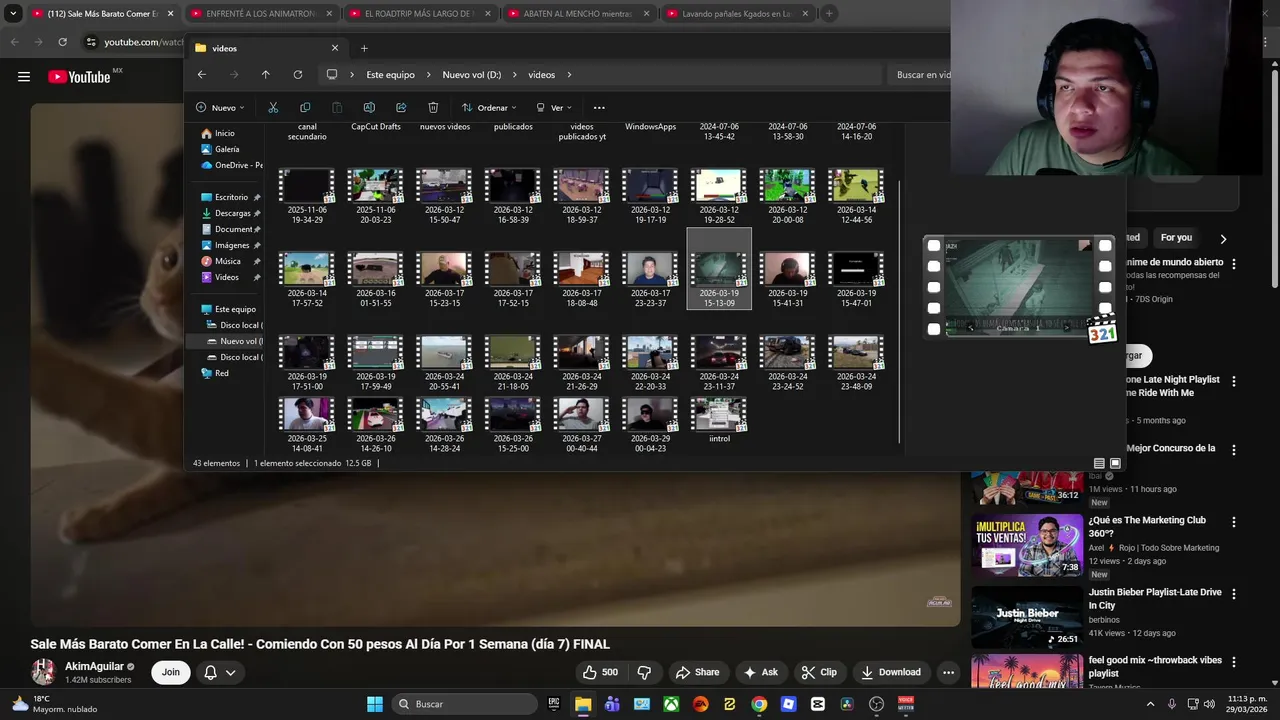This screenshot has height=720, width=1280.
Task: Open Chrome tab search dropdown arrow
Action: 13,14
